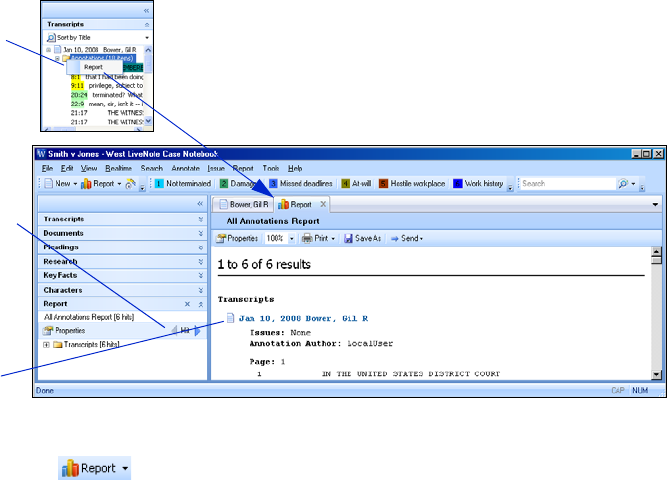
Task: Open the search options dropdown arrow
Action: pos(633,184)
